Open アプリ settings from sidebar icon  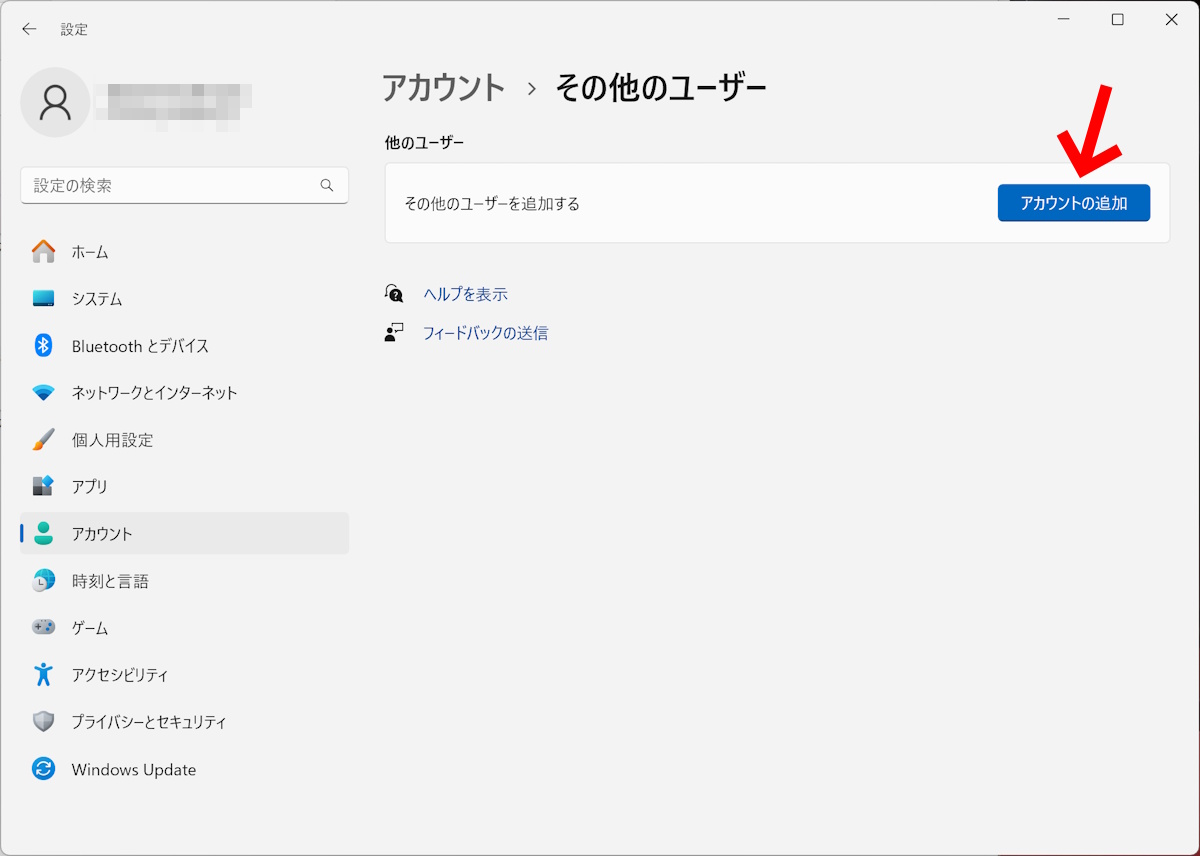coord(44,486)
